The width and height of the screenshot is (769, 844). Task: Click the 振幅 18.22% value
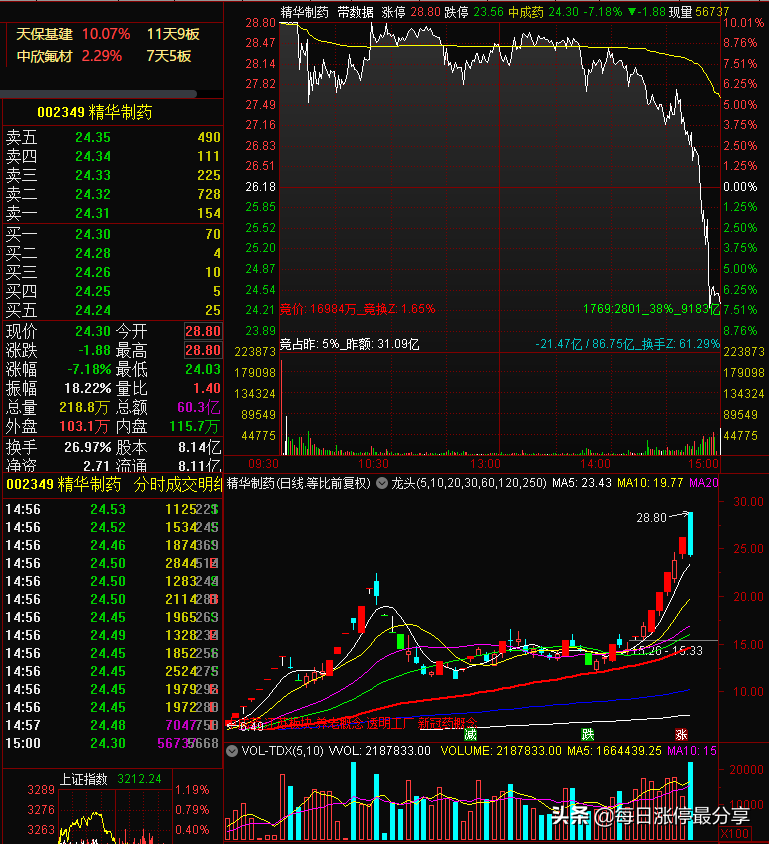click(88, 388)
